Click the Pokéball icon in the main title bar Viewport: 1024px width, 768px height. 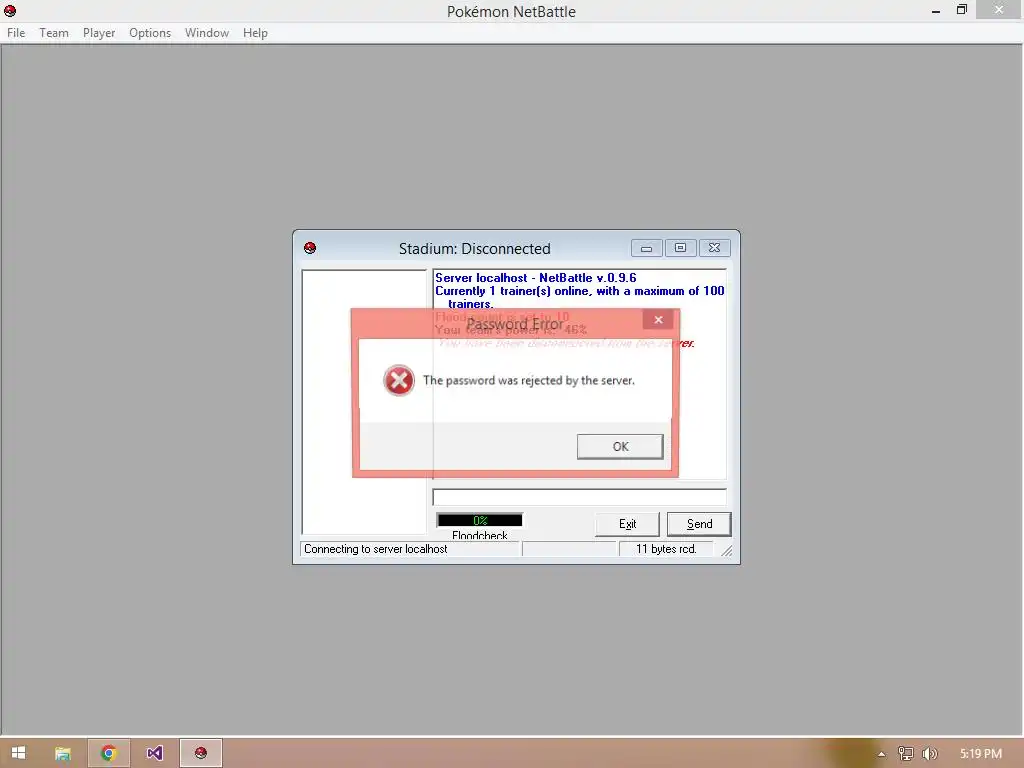pyautogui.click(x=10, y=10)
